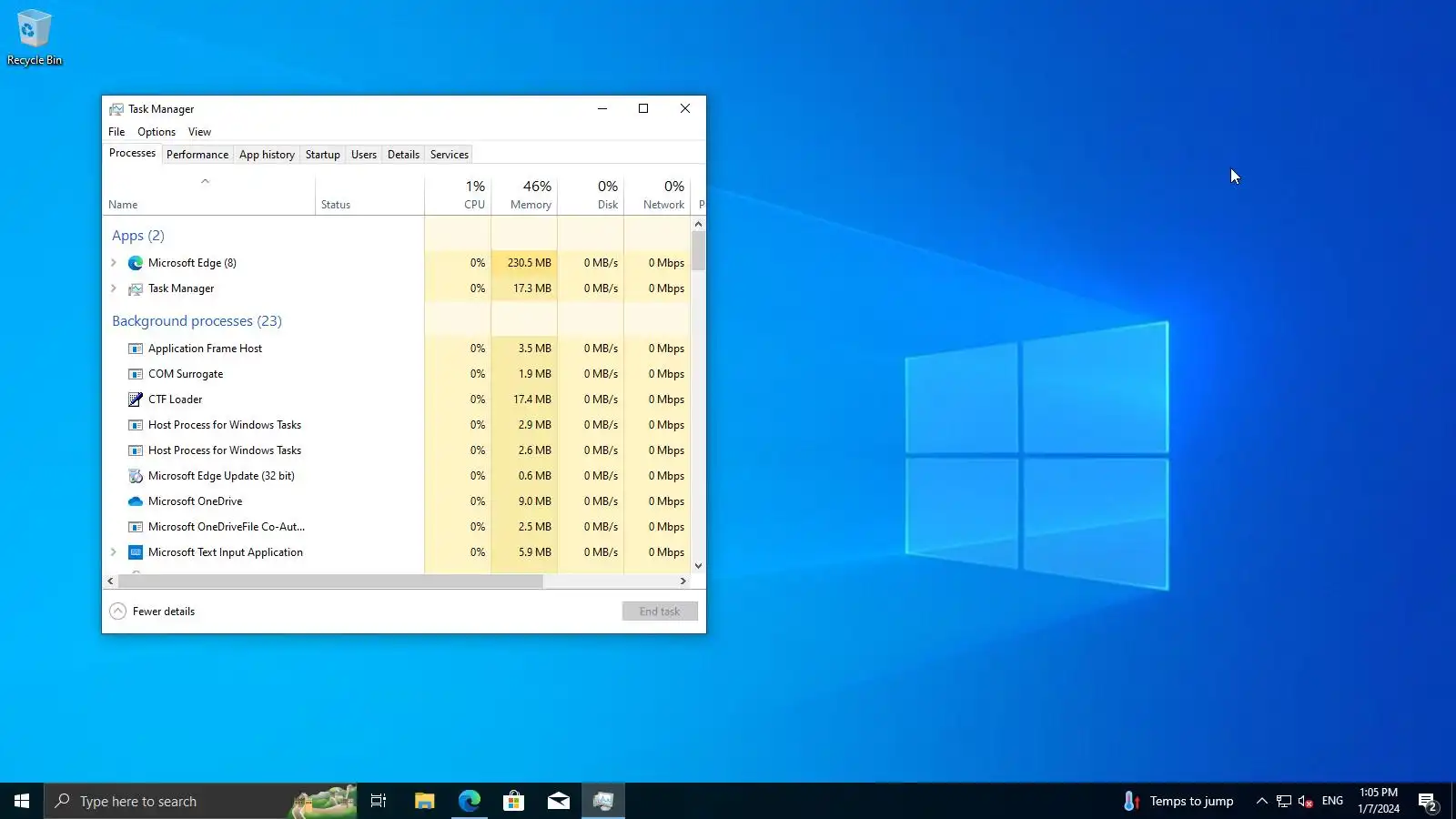Sort processes by the Name column
The image size is (1456, 819).
(x=209, y=195)
